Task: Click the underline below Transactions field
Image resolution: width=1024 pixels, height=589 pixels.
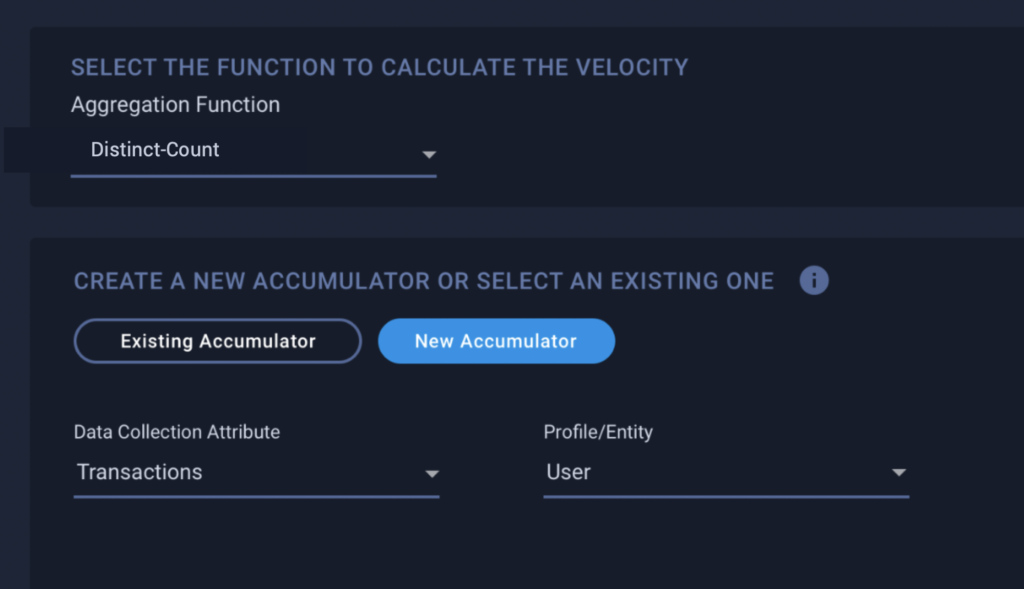Action: tap(257, 496)
